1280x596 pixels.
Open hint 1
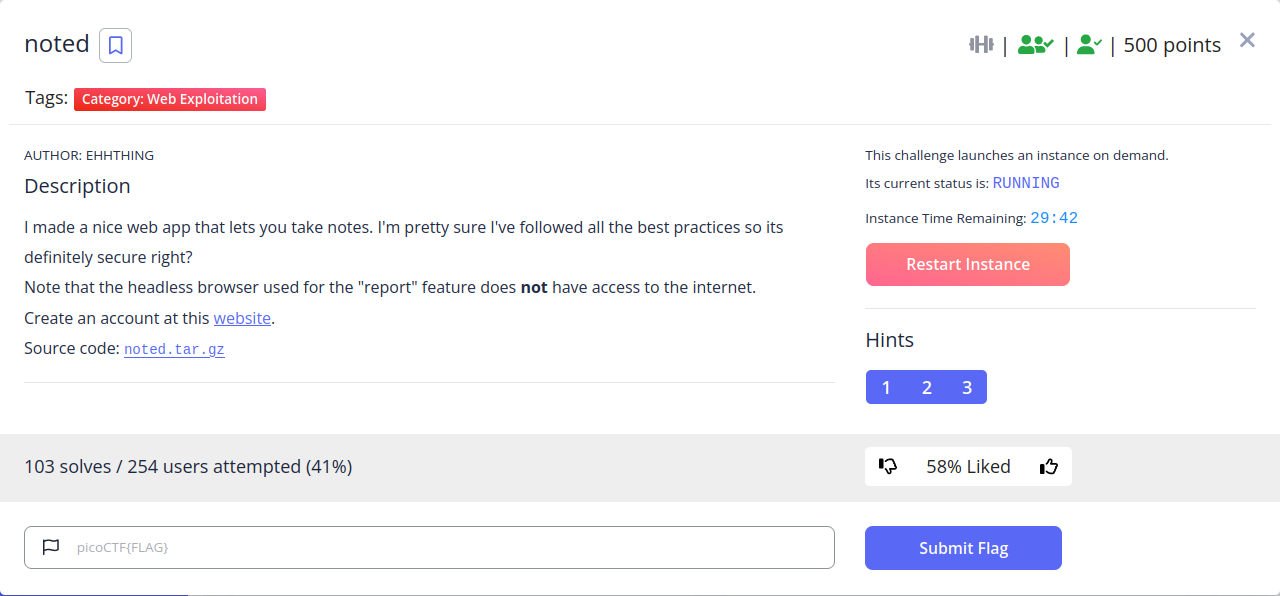point(886,387)
